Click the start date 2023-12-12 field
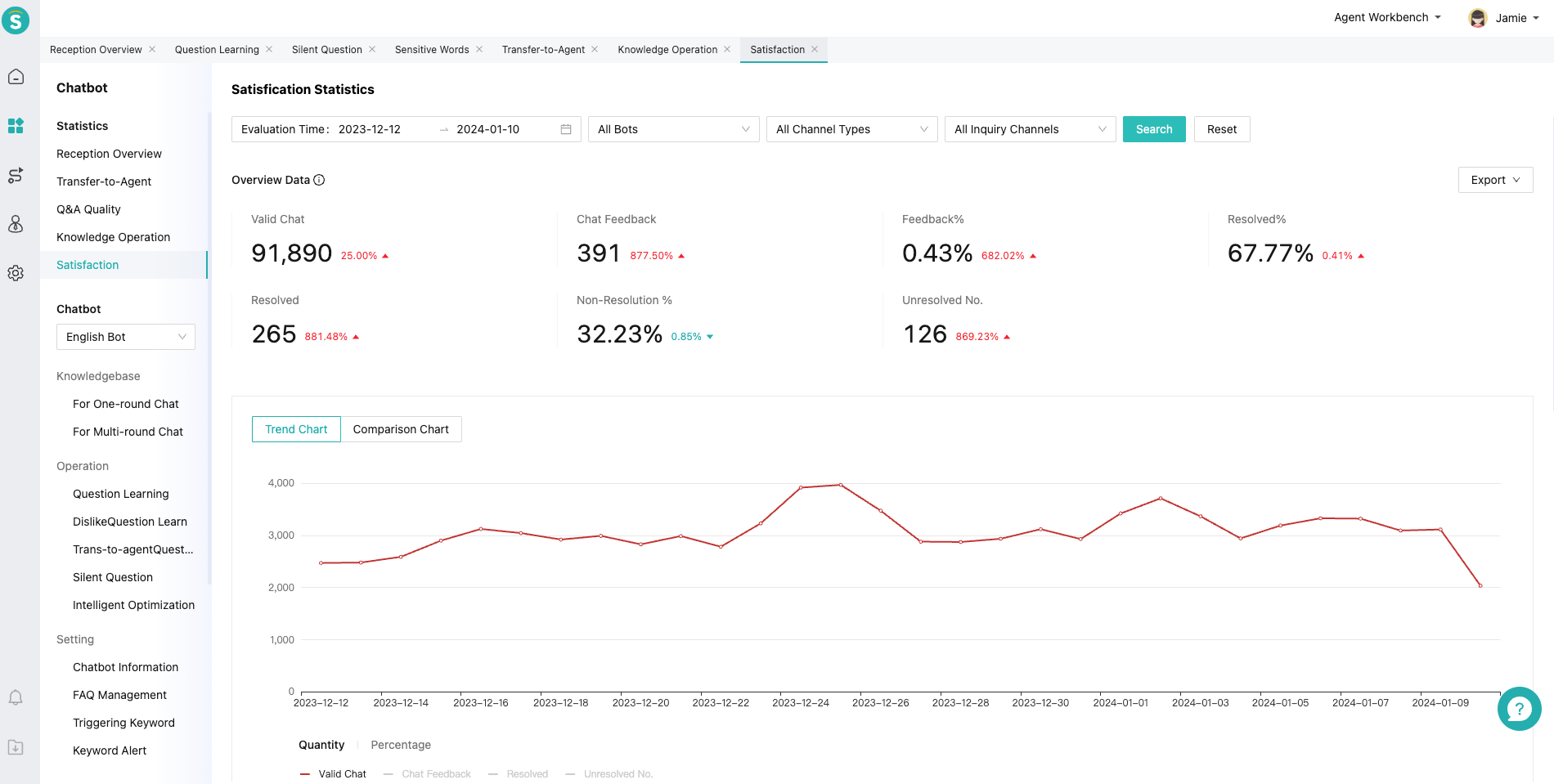This screenshot has width=1554, height=784. (x=370, y=129)
